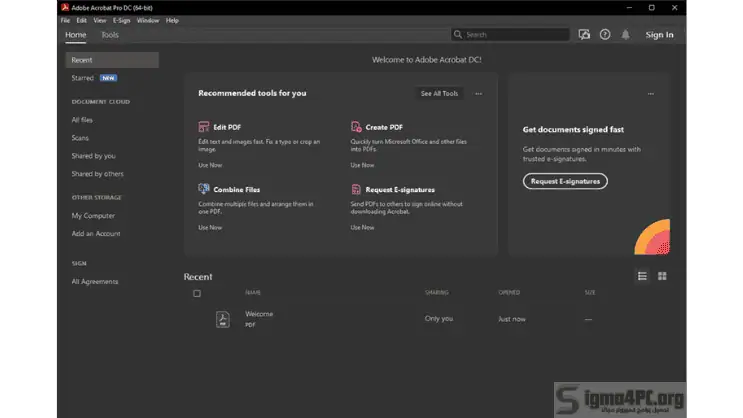This screenshot has width=743, height=418.
Task: Maximize the Acrobat window
Action: click(x=652, y=8)
